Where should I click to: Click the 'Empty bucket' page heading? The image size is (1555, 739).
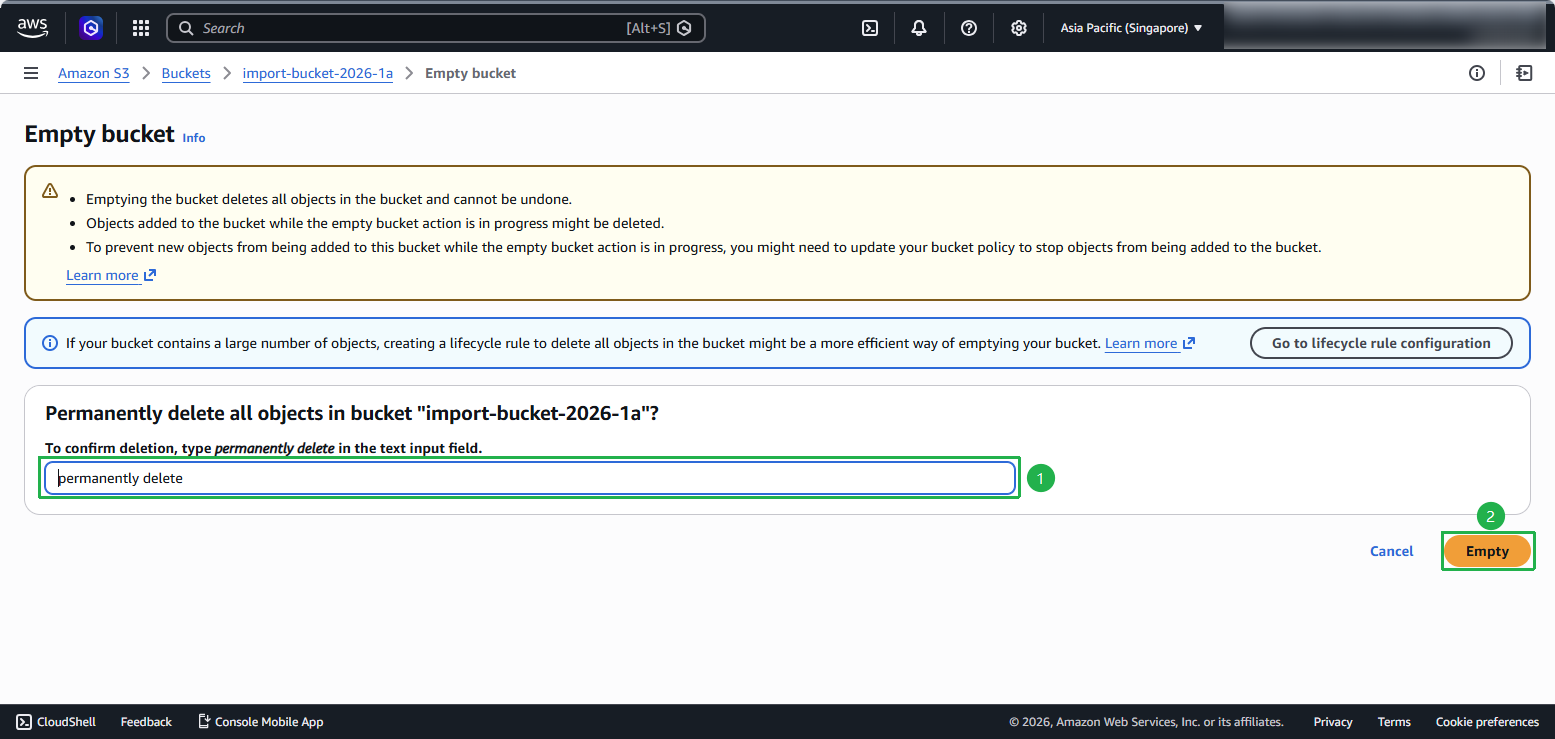point(99,134)
